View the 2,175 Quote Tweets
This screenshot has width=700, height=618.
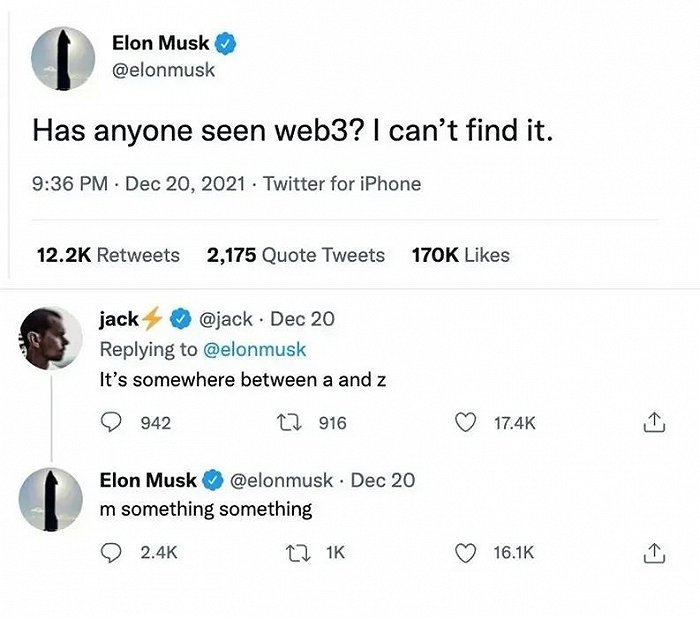click(295, 255)
